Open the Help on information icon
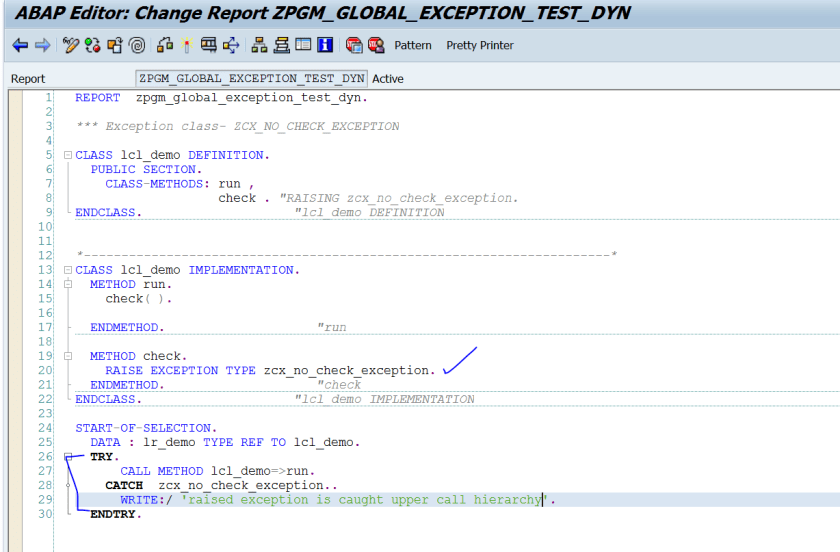The image size is (840, 552). click(325, 45)
